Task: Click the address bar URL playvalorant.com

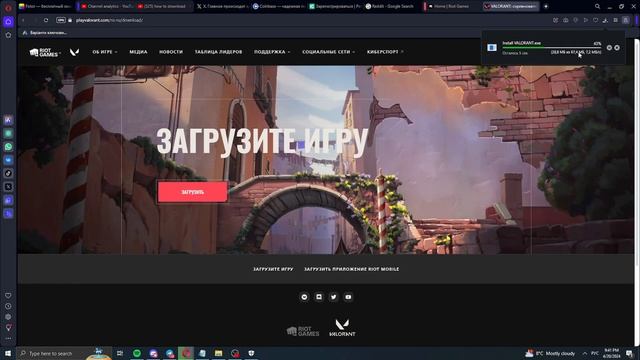Action: tap(109, 20)
